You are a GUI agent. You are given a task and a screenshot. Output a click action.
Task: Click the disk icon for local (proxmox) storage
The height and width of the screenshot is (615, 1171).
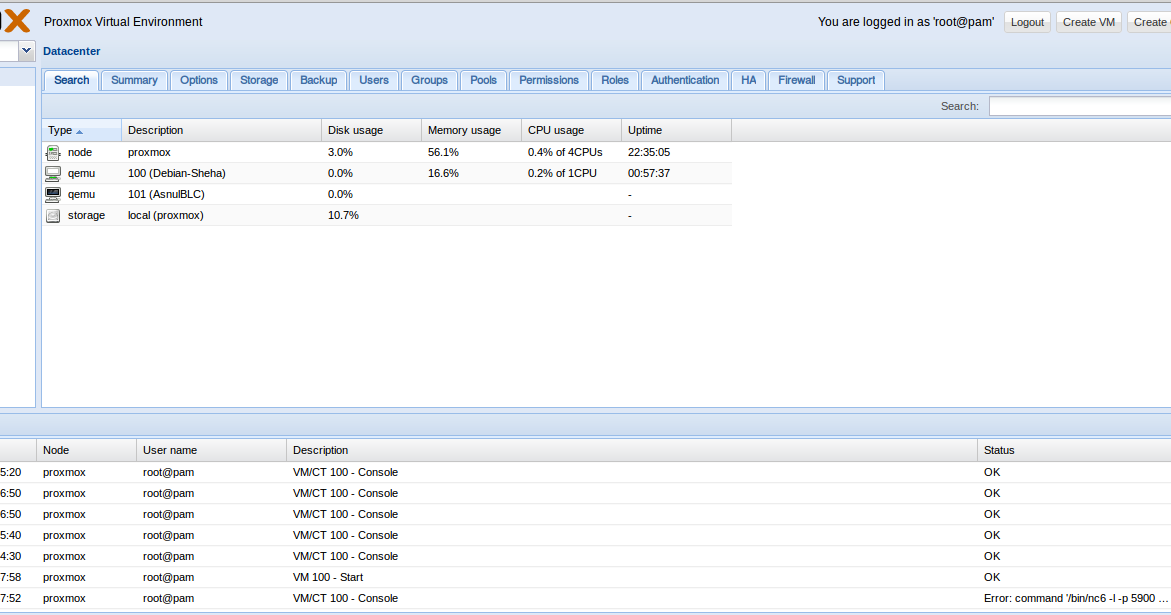pos(53,215)
